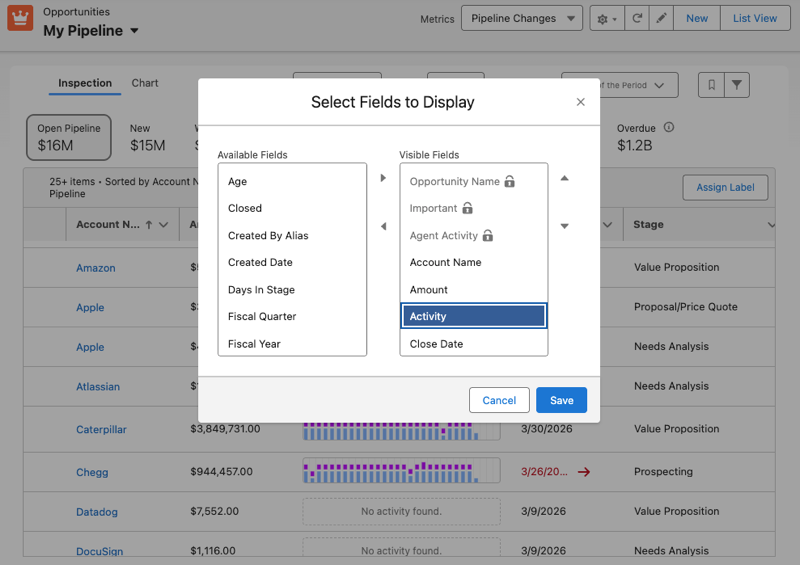Click Caterpillar row activity chart
Screen dimensions: 800x565
(402, 430)
